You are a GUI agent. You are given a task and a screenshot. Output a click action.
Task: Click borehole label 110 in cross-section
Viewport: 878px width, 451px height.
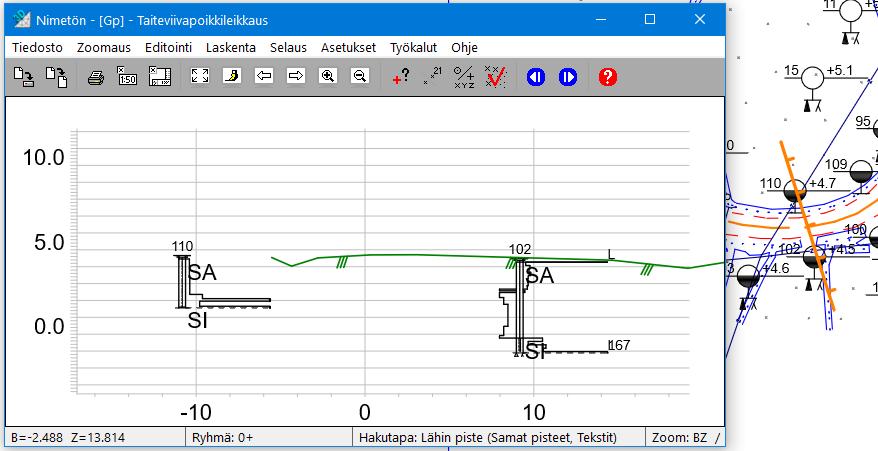183,247
